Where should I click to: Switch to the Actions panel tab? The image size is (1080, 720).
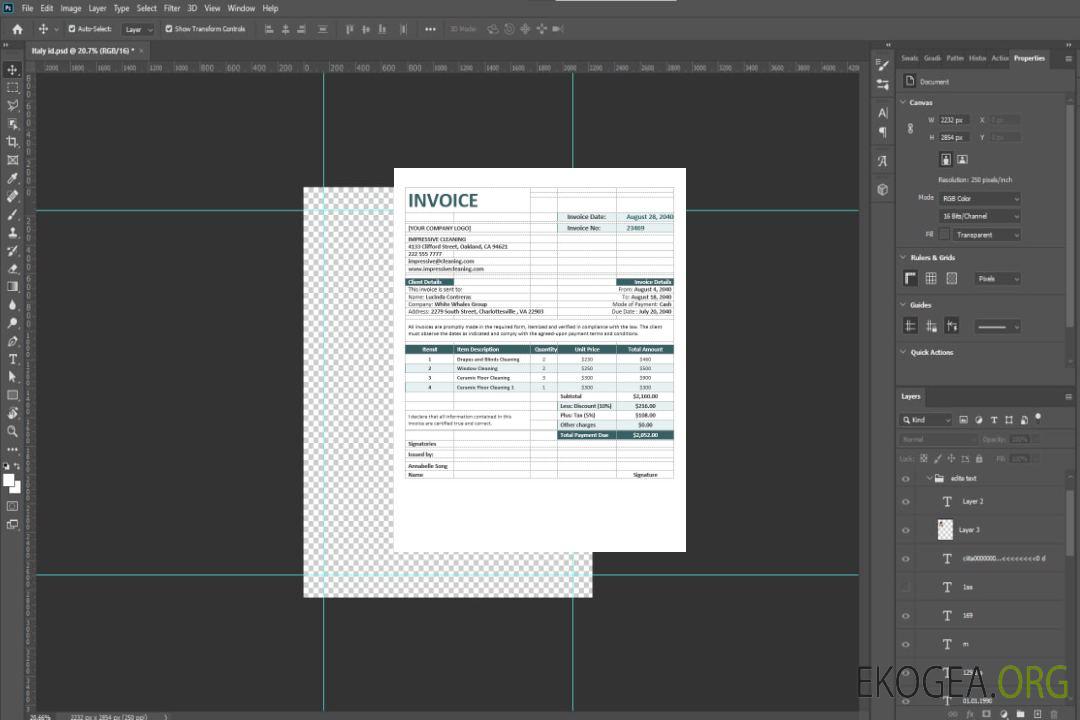tap(999, 58)
